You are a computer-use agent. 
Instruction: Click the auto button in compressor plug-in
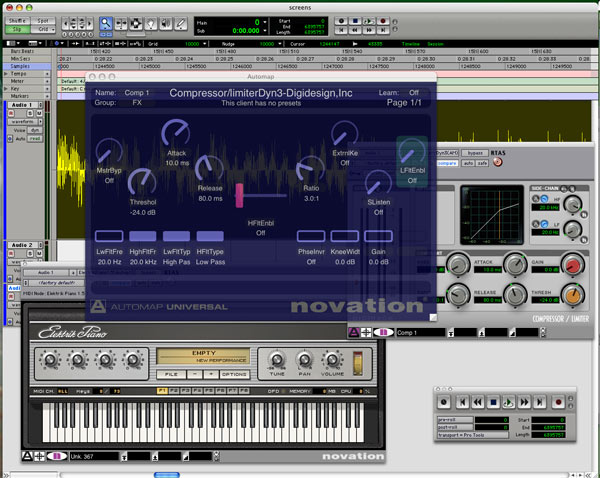point(468,163)
